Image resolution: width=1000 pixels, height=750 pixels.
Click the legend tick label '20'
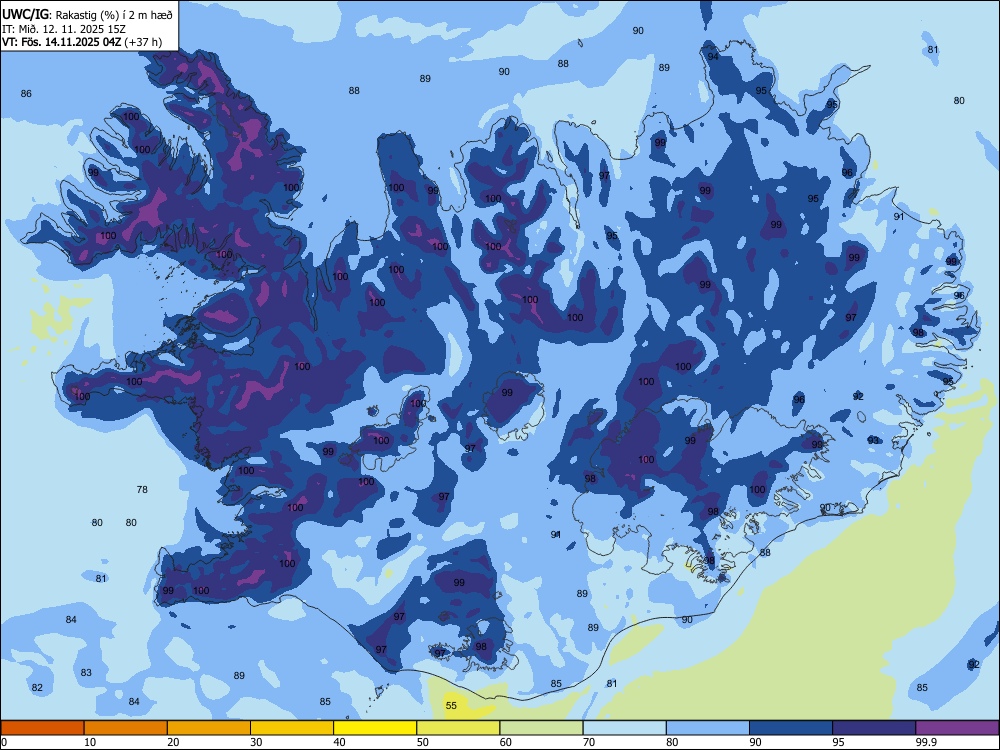point(173,742)
